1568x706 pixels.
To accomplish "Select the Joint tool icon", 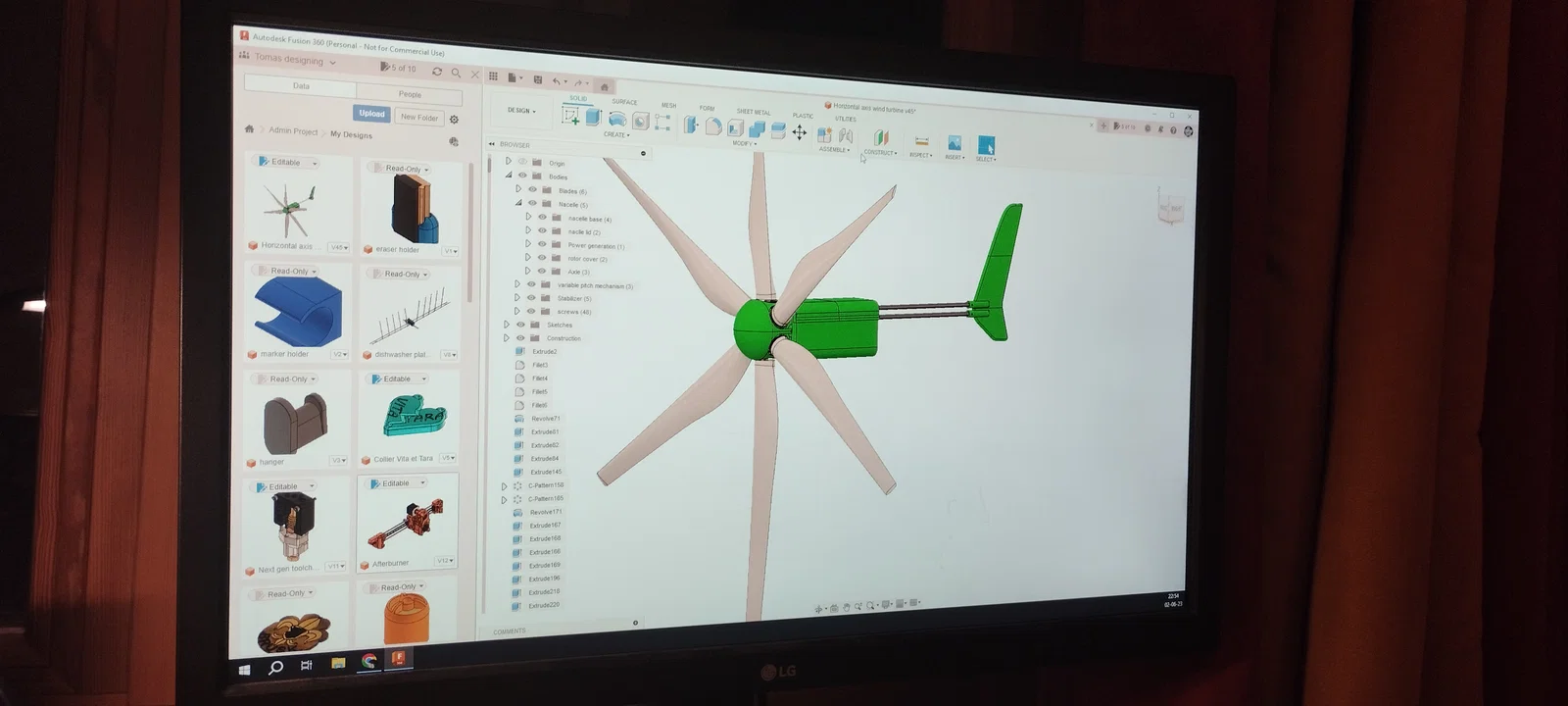I will point(845,136).
